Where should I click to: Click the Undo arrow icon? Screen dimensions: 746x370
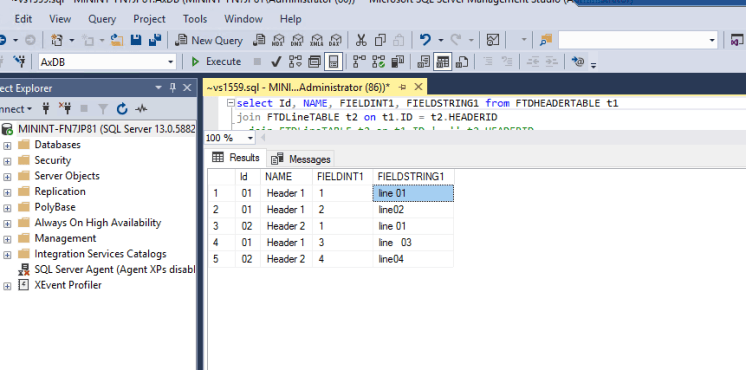(x=425, y=40)
